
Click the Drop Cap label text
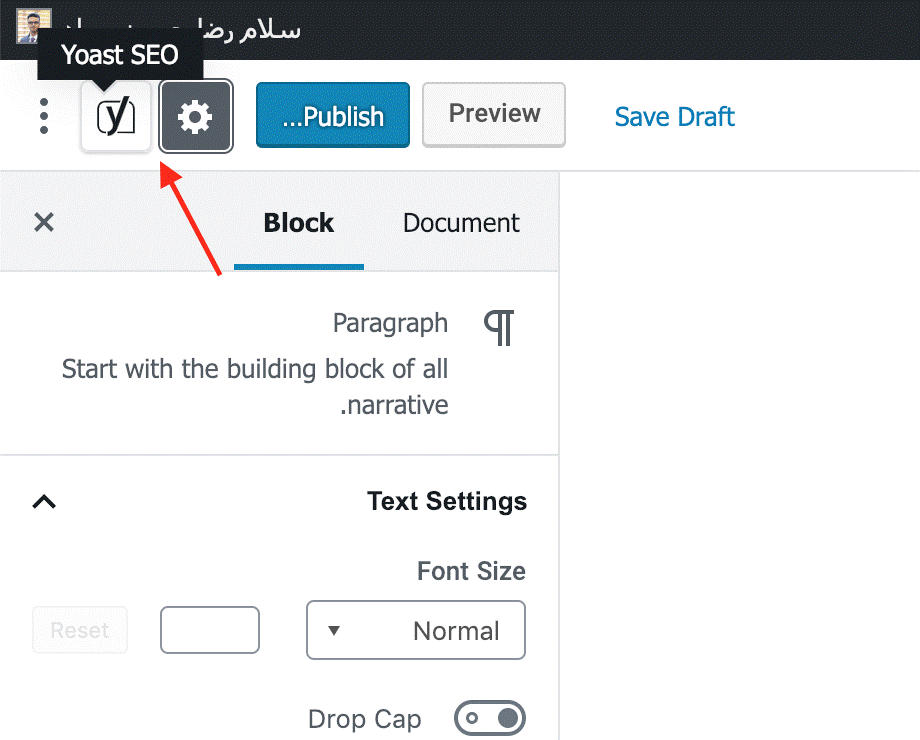tap(364, 719)
